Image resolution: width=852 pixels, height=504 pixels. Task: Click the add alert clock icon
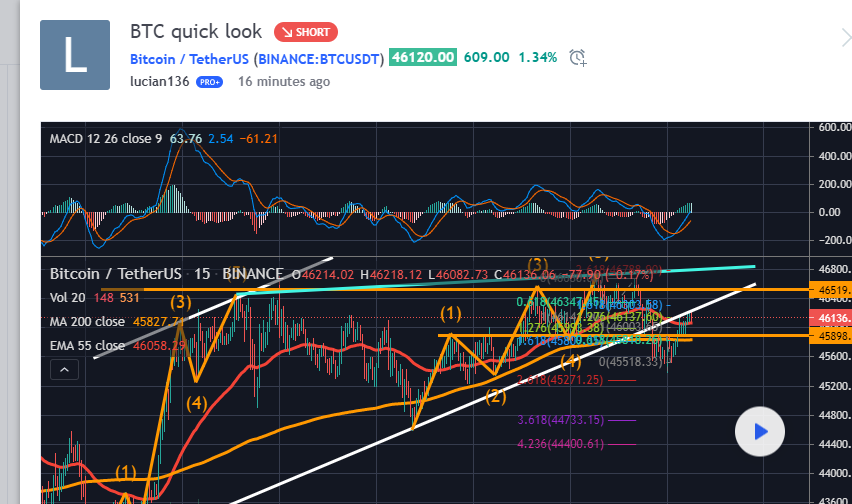click(577, 58)
